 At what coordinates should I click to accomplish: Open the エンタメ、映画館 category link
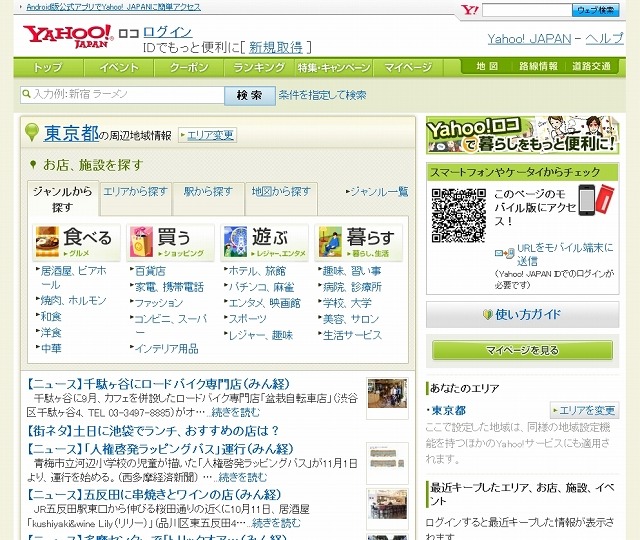264,303
